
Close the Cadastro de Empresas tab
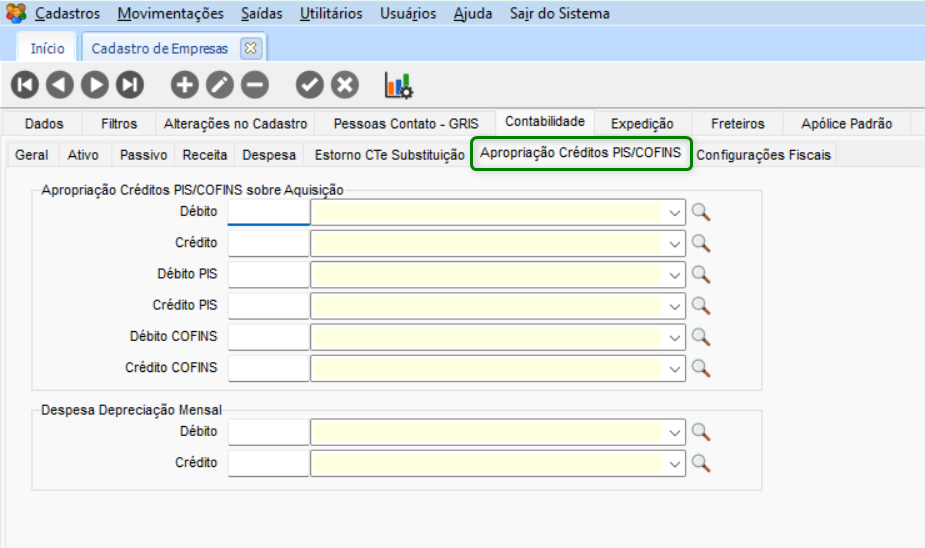(250, 48)
